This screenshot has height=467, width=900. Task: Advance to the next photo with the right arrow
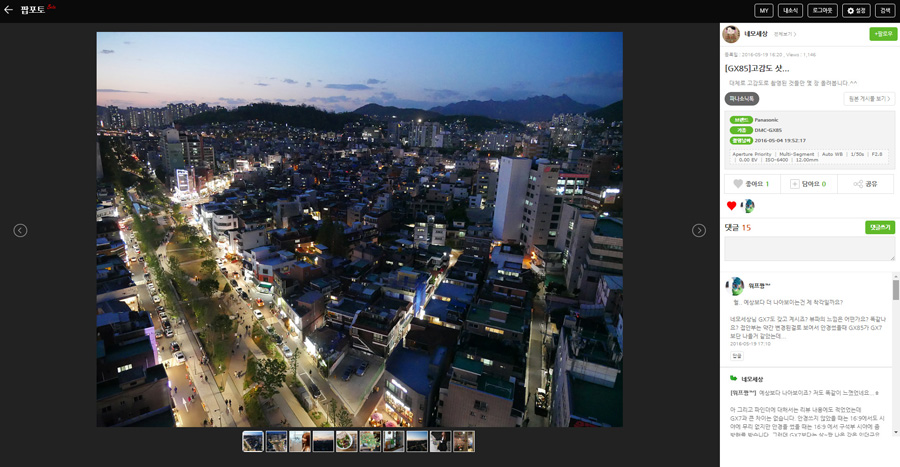pyautogui.click(x=699, y=230)
